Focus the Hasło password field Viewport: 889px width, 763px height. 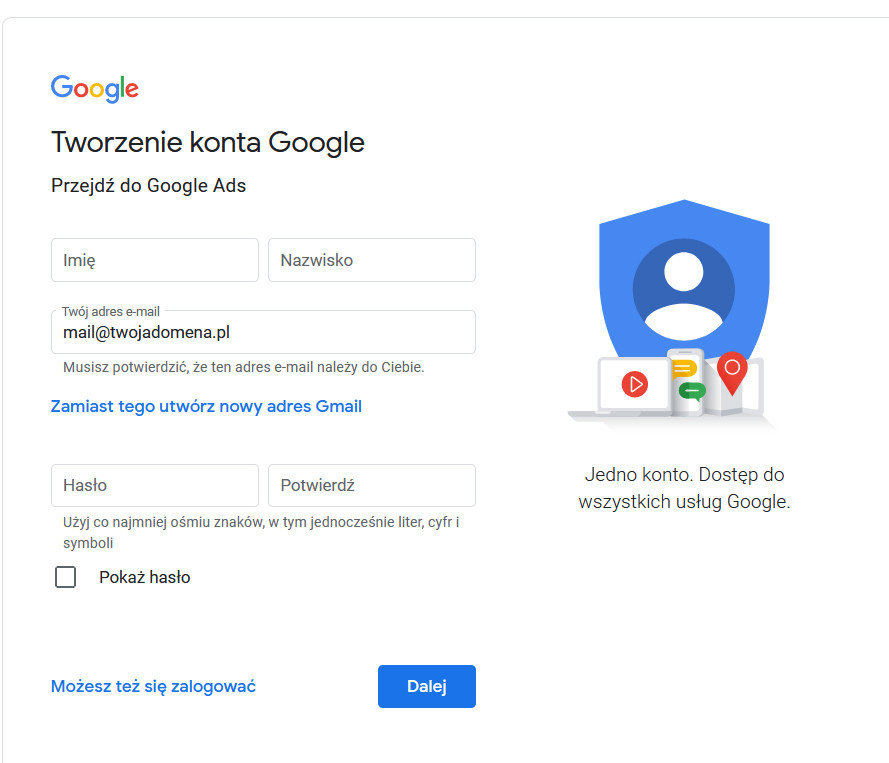click(155, 485)
